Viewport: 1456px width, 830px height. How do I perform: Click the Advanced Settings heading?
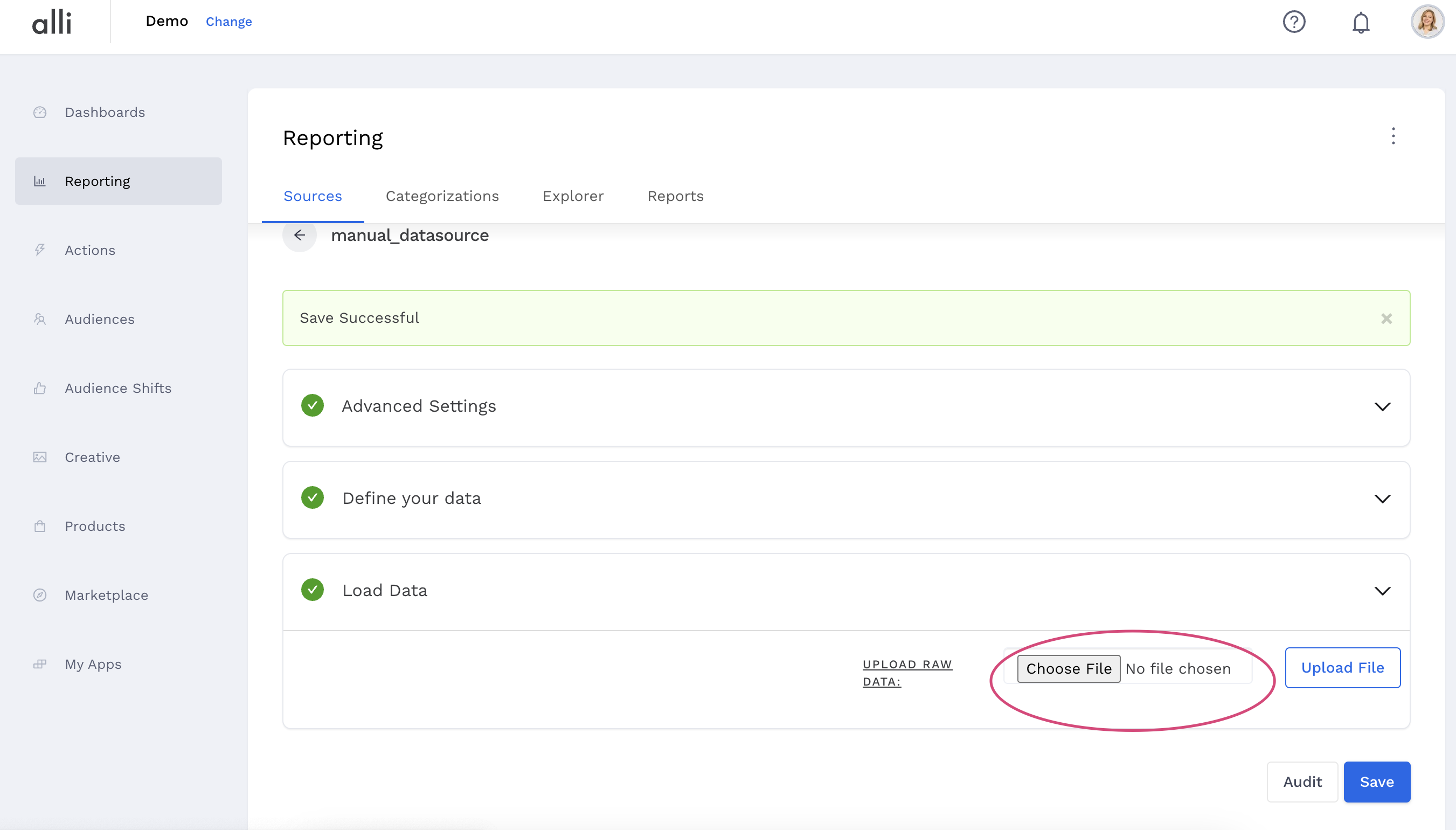(x=419, y=406)
